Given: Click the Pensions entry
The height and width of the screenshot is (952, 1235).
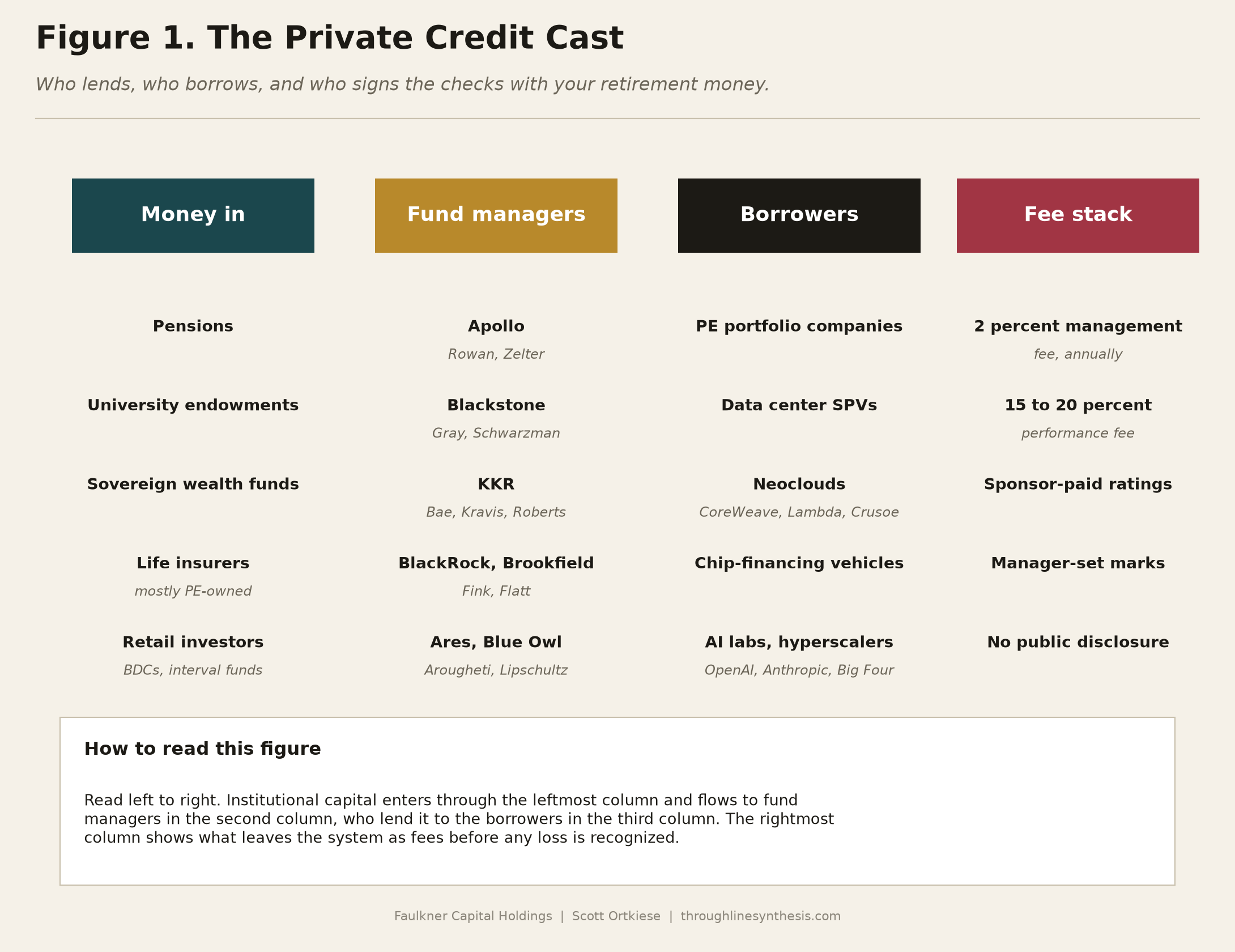Looking at the screenshot, I should coord(193,326).
